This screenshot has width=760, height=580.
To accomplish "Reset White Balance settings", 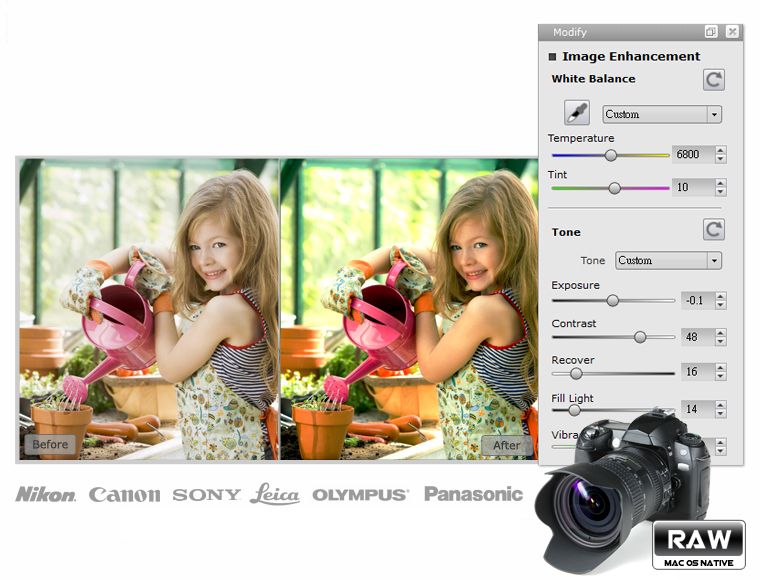I will point(713,79).
